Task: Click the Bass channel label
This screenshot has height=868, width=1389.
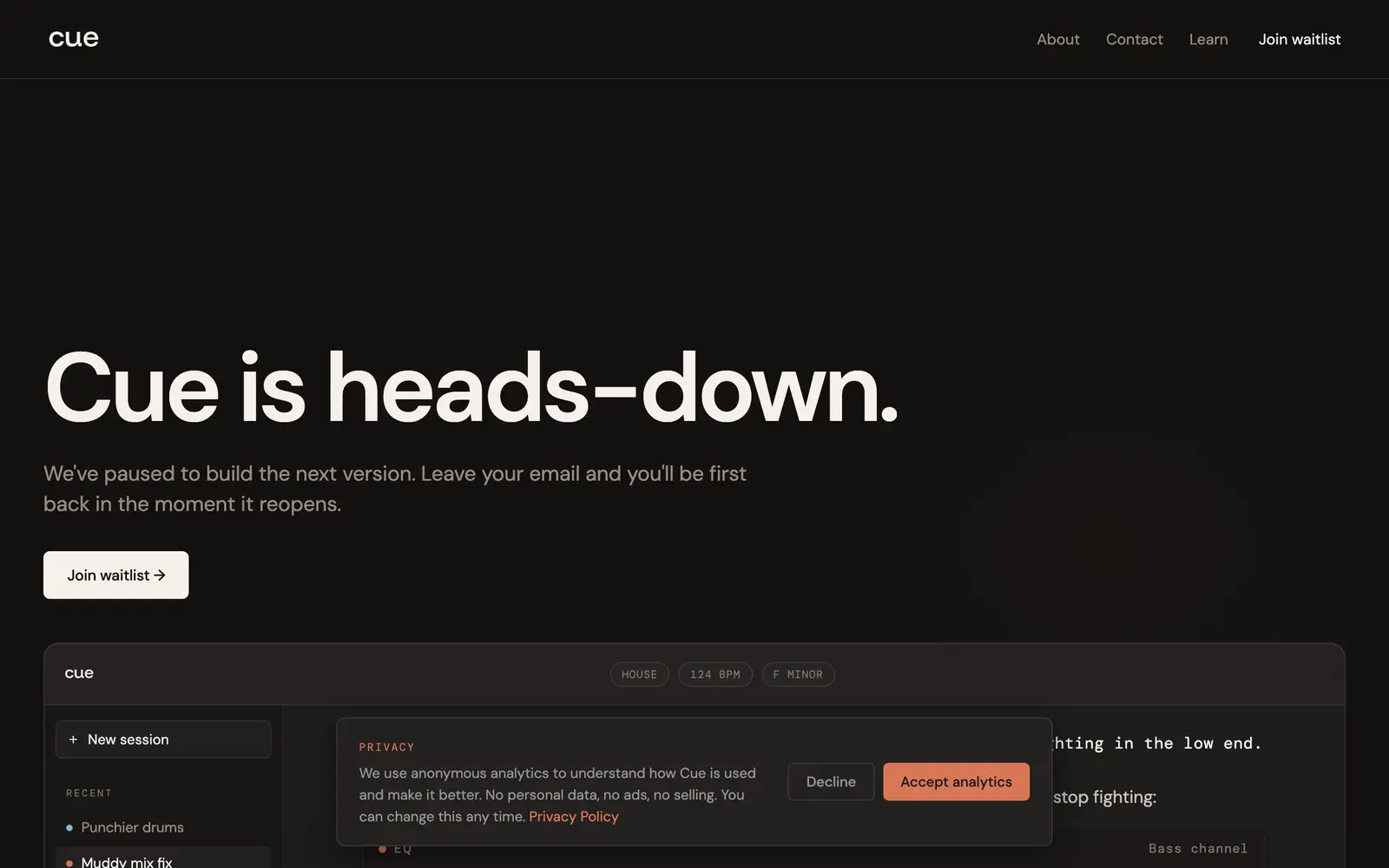Action: pyautogui.click(x=1197, y=849)
